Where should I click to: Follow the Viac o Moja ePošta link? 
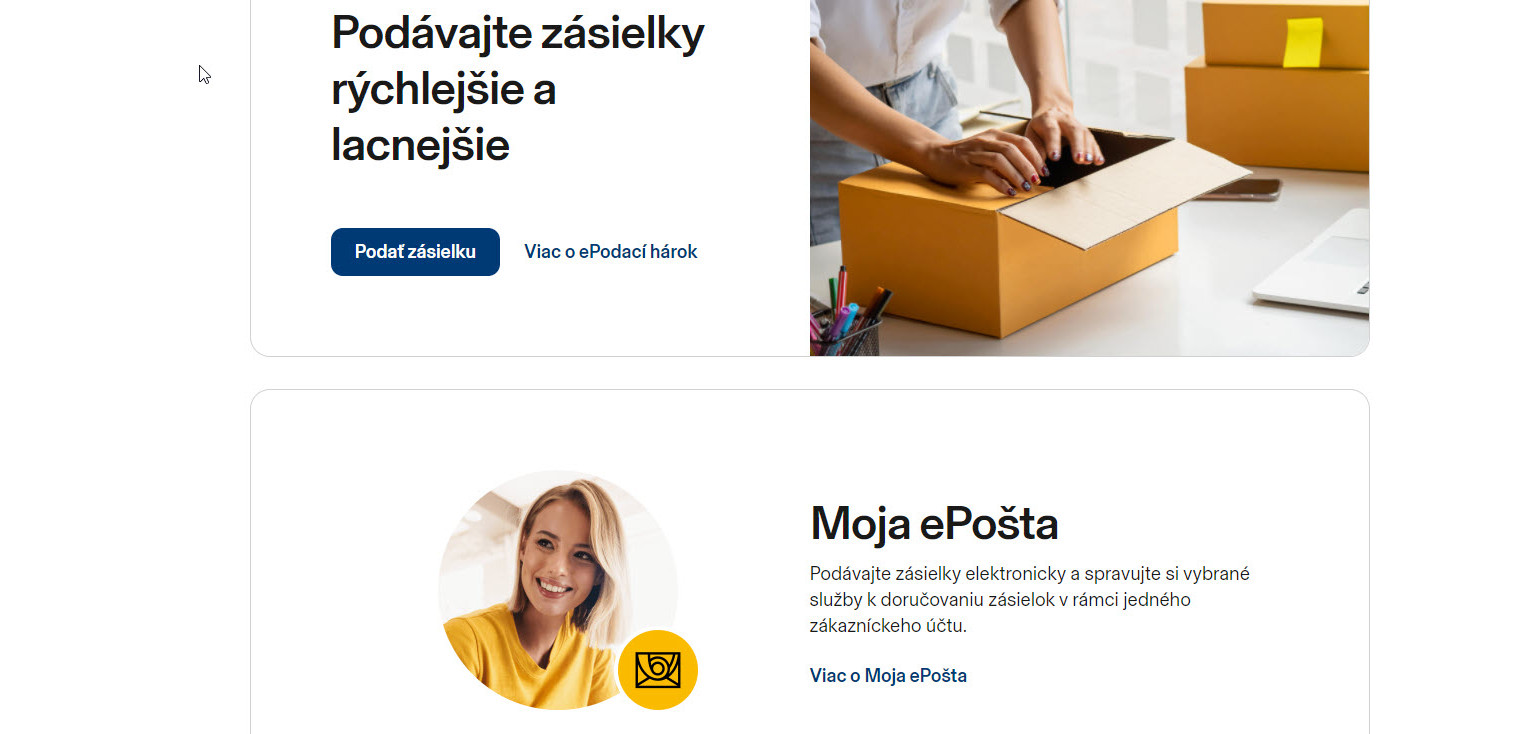click(x=888, y=675)
